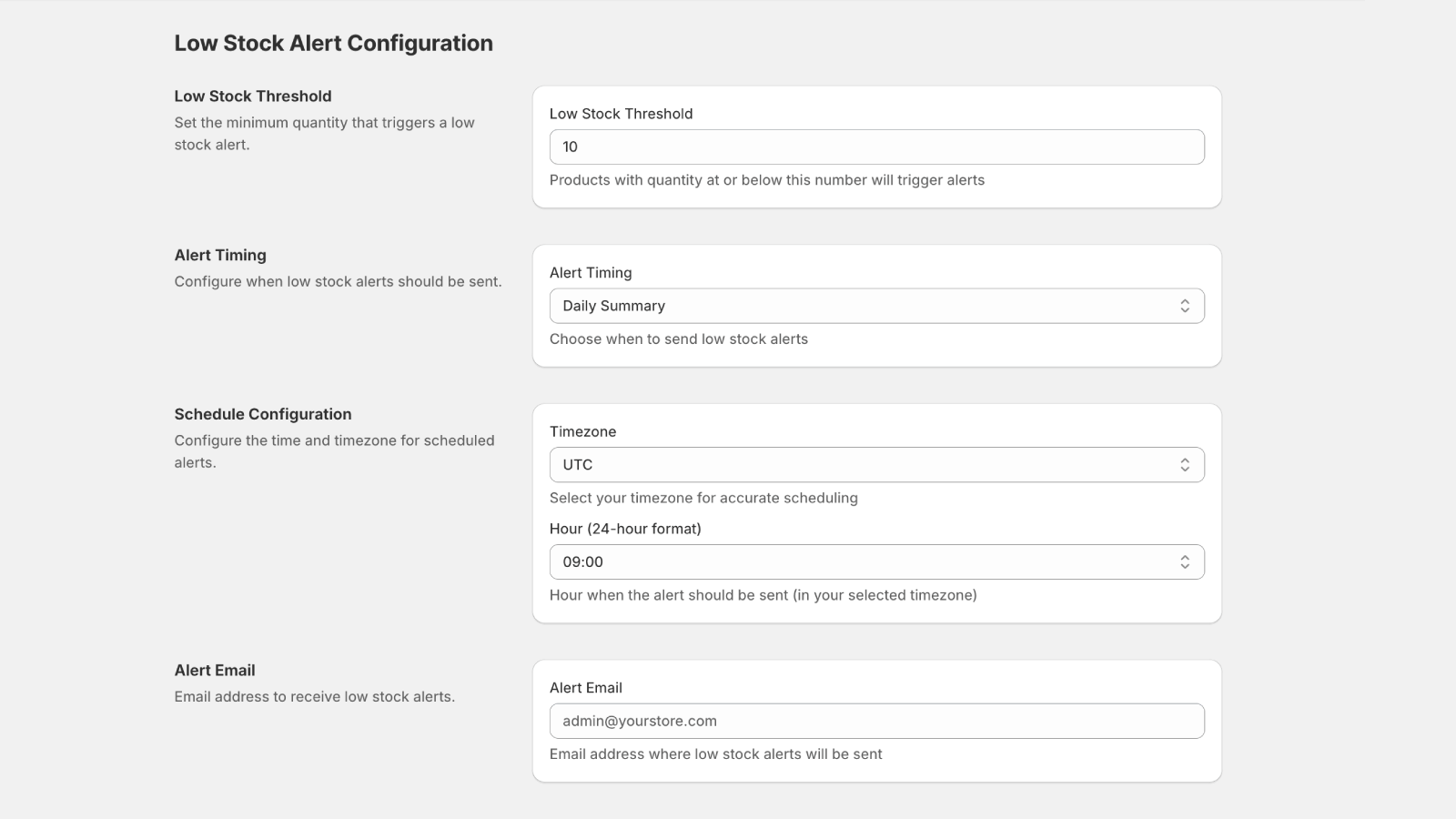Click the Timezone field label
The height and width of the screenshot is (819, 1456).
point(582,431)
